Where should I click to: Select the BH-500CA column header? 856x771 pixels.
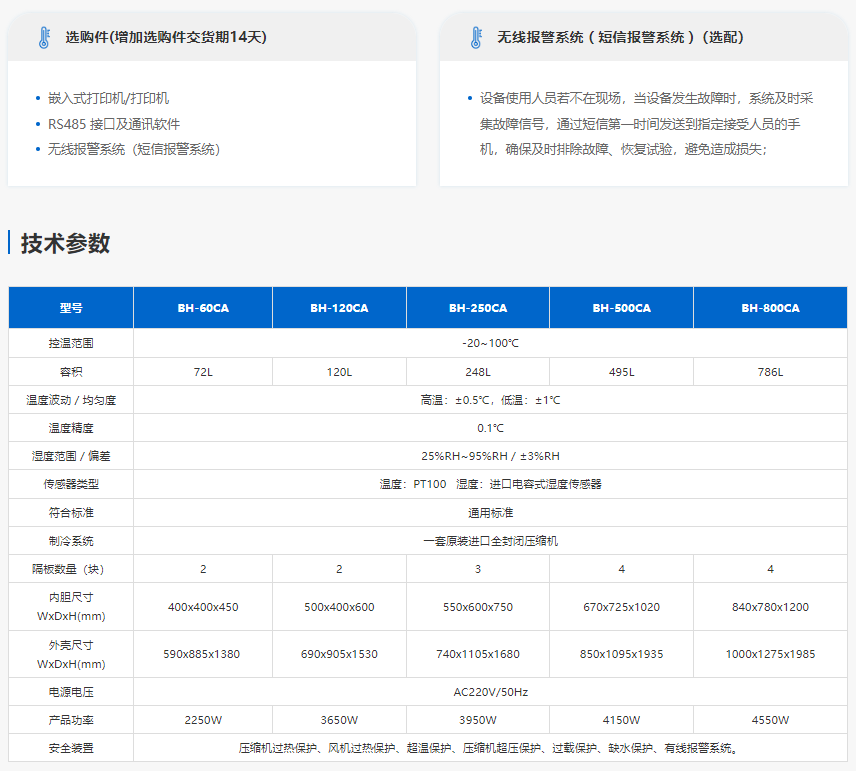click(621, 308)
